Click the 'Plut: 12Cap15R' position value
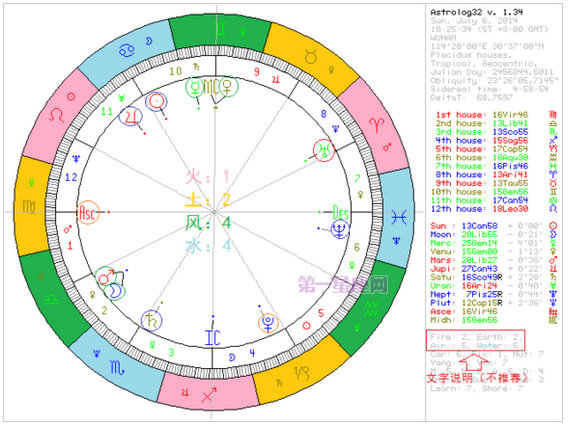This screenshot has height=425, width=568. 482,303
